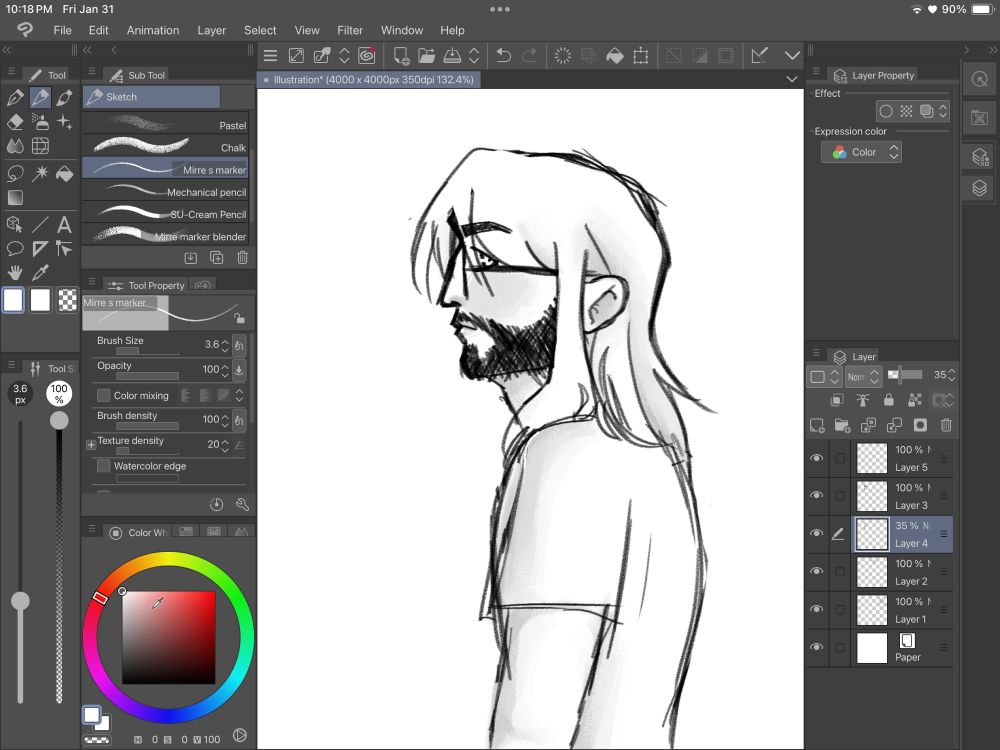This screenshot has height=750, width=1000.
Task: Choose the Eyedropper tool in the tool palette
Action: [x=40, y=272]
